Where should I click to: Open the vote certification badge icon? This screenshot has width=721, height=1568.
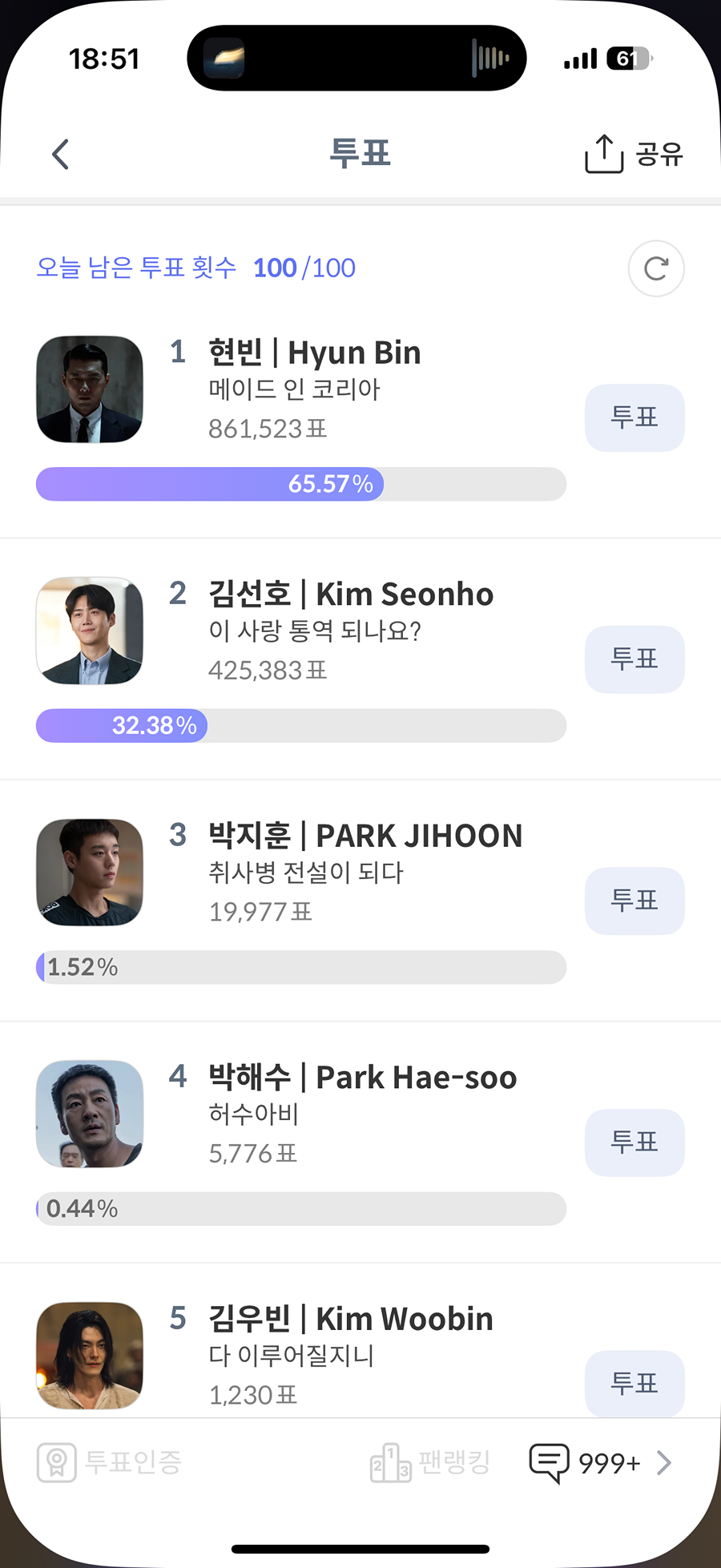tap(57, 1462)
